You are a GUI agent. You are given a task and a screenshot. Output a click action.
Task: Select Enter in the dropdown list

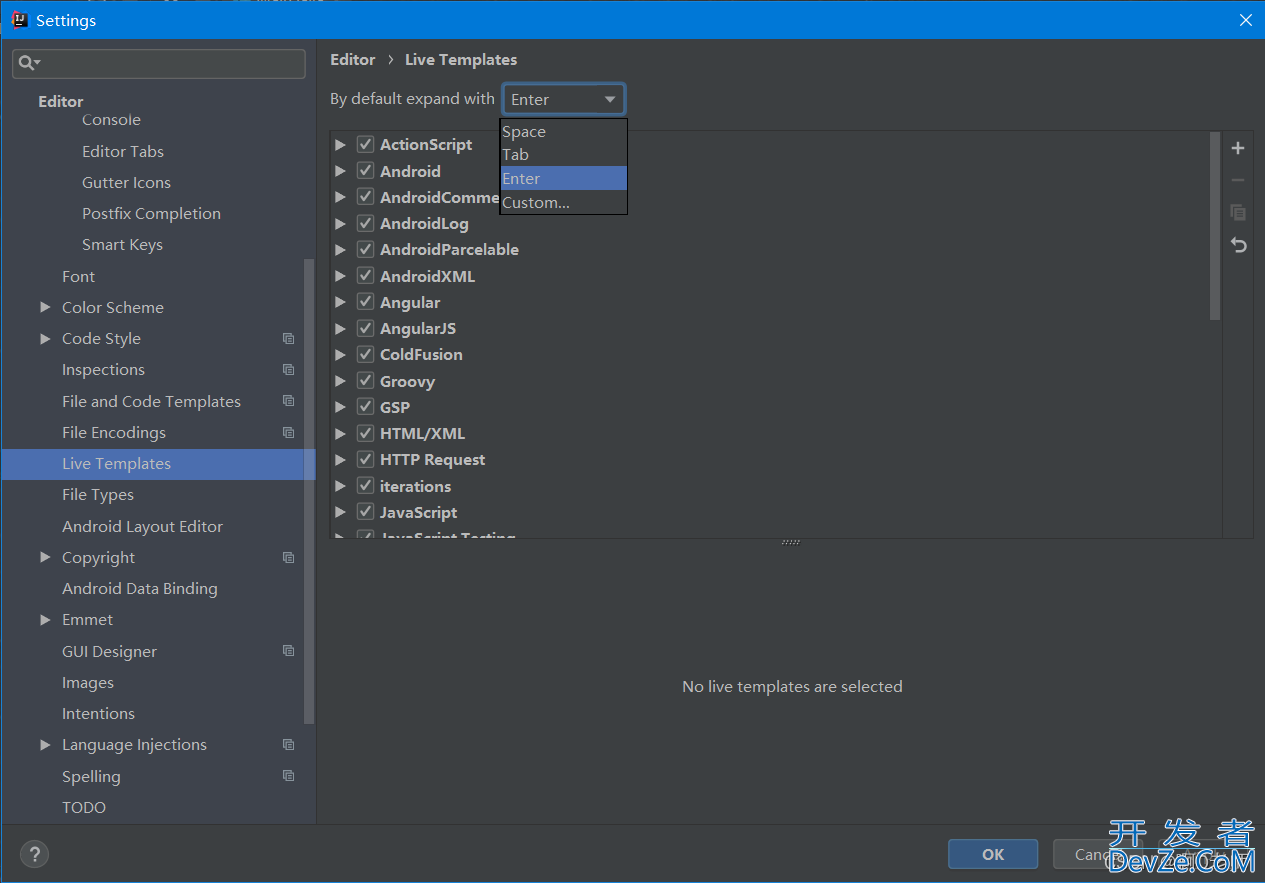(x=563, y=178)
